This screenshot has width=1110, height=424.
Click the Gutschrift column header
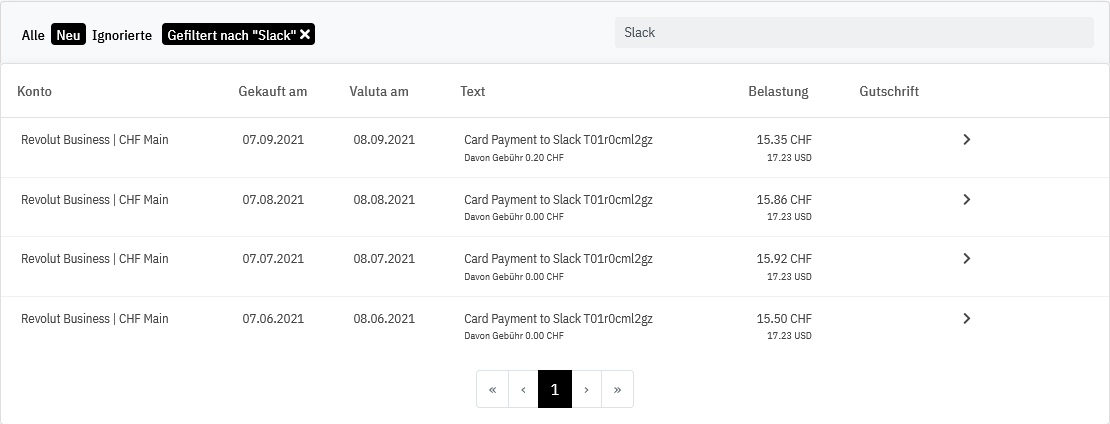coord(889,92)
